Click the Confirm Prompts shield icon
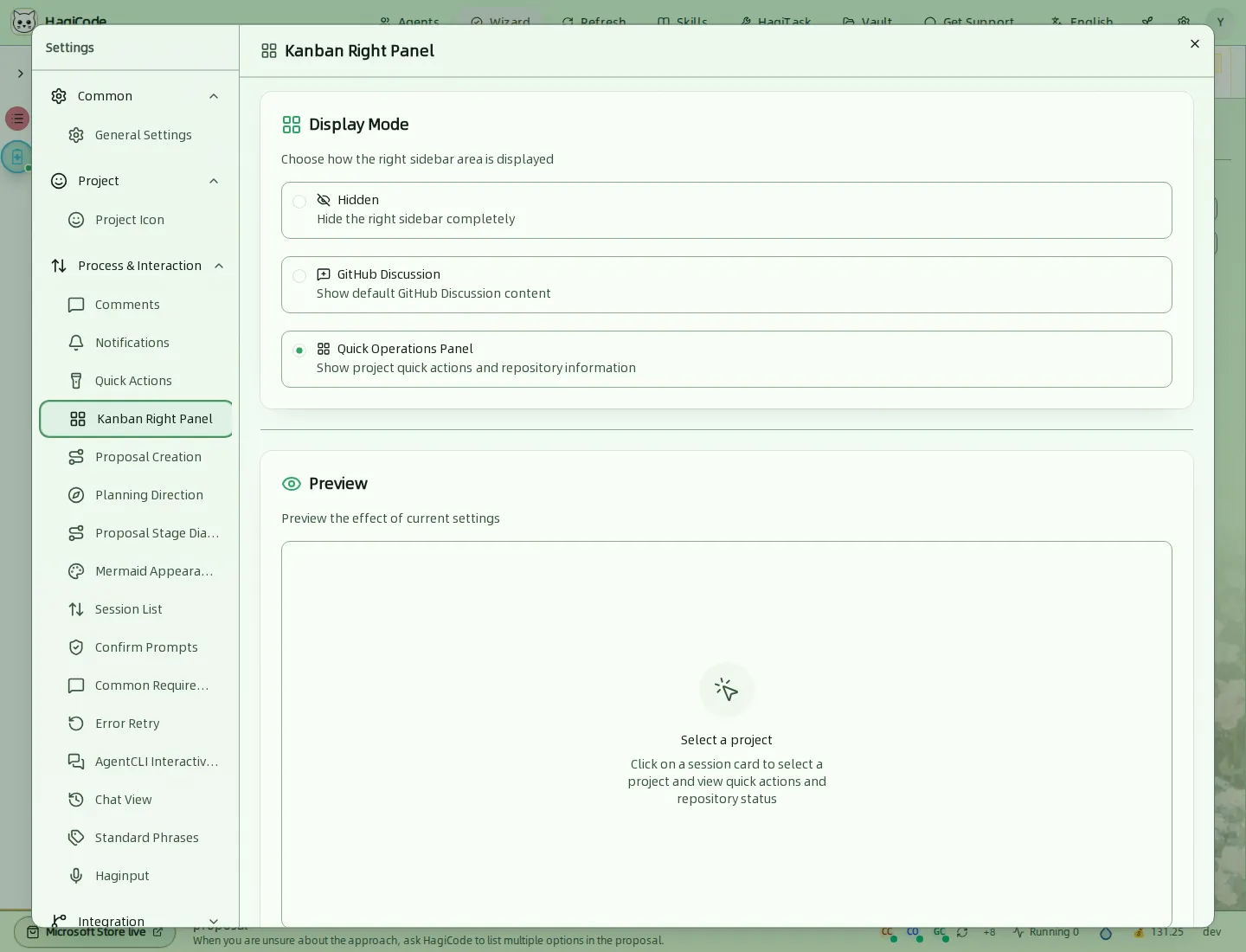Image resolution: width=1246 pixels, height=952 pixels. [76, 647]
